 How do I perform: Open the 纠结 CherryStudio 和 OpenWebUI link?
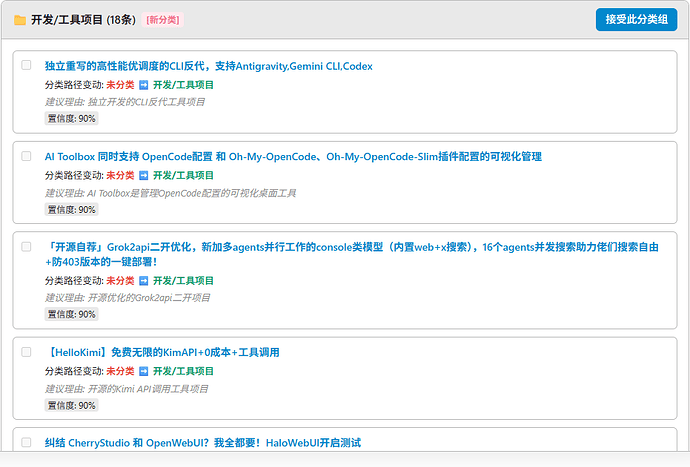coord(203,443)
